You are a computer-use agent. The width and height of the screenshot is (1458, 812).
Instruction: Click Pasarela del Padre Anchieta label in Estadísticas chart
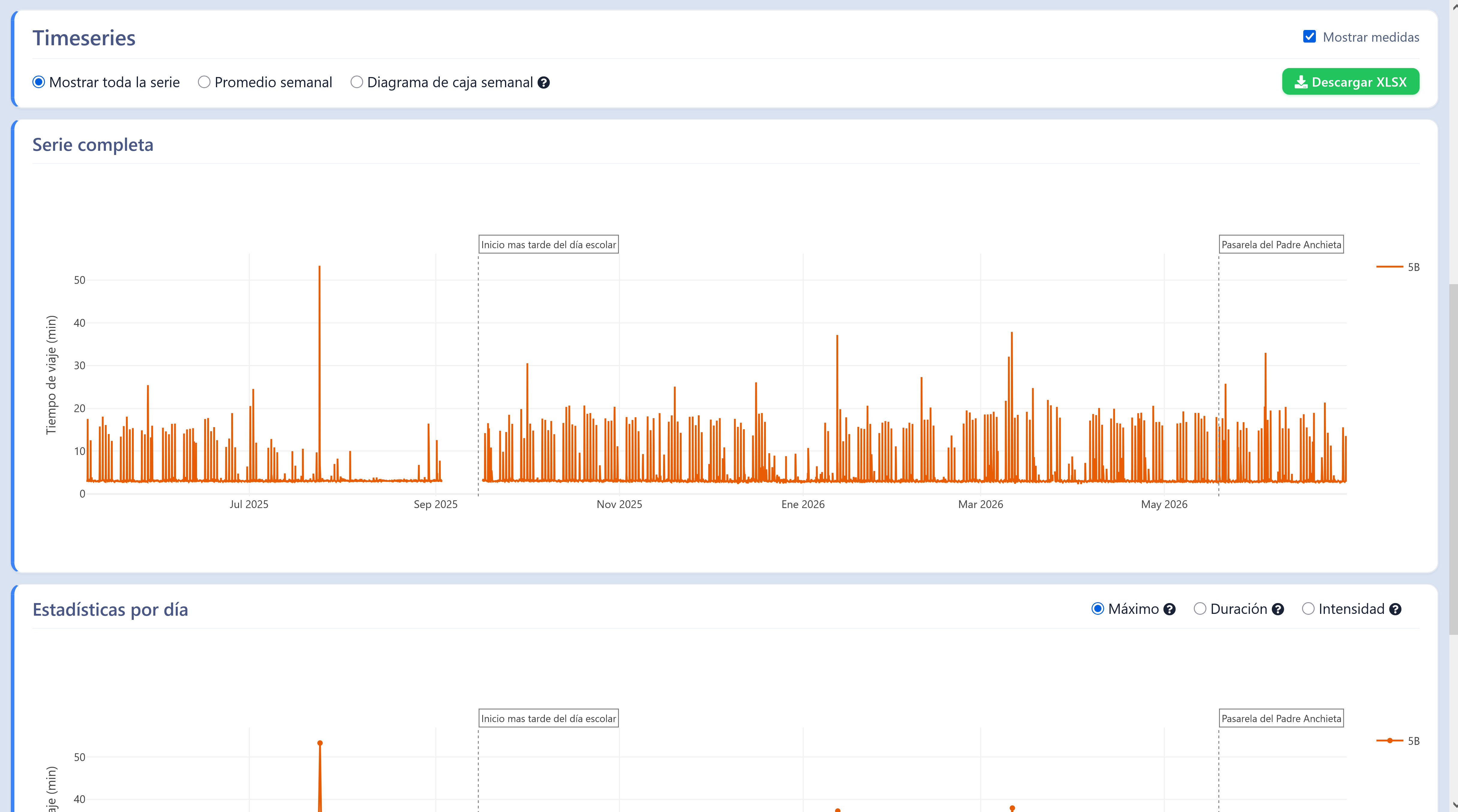point(1281,718)
